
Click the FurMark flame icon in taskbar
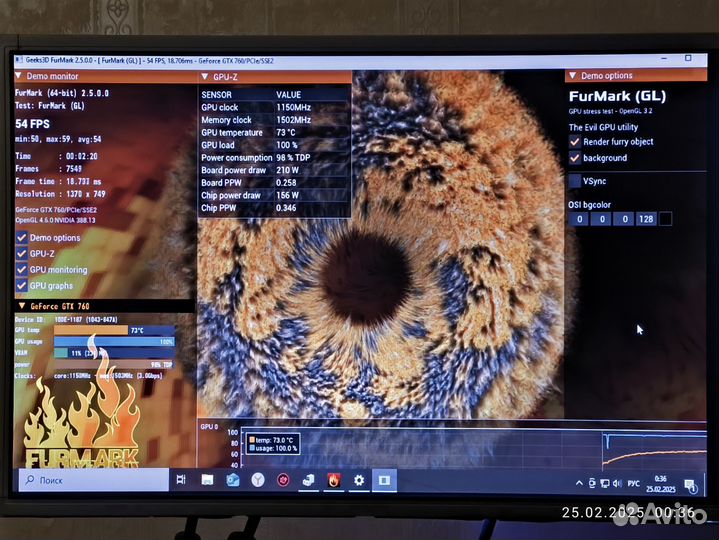pos(334,480)
